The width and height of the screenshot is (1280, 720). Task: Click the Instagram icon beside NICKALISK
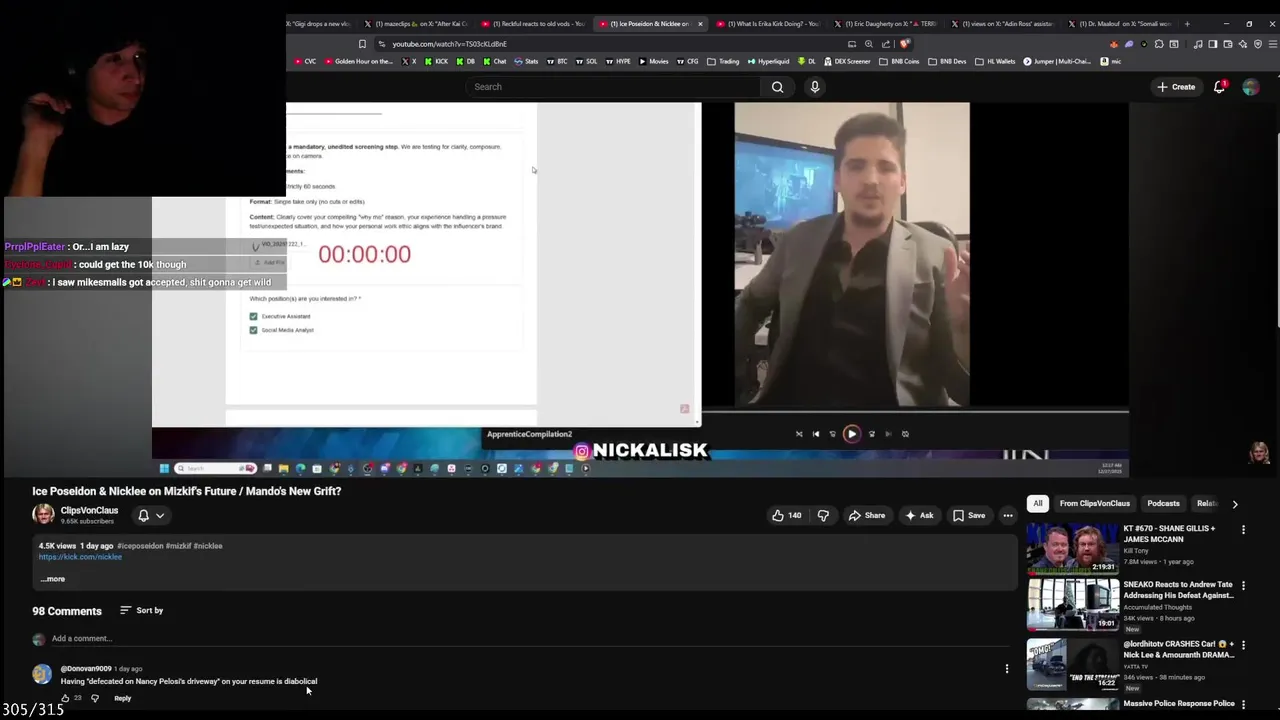click(582, 451)
